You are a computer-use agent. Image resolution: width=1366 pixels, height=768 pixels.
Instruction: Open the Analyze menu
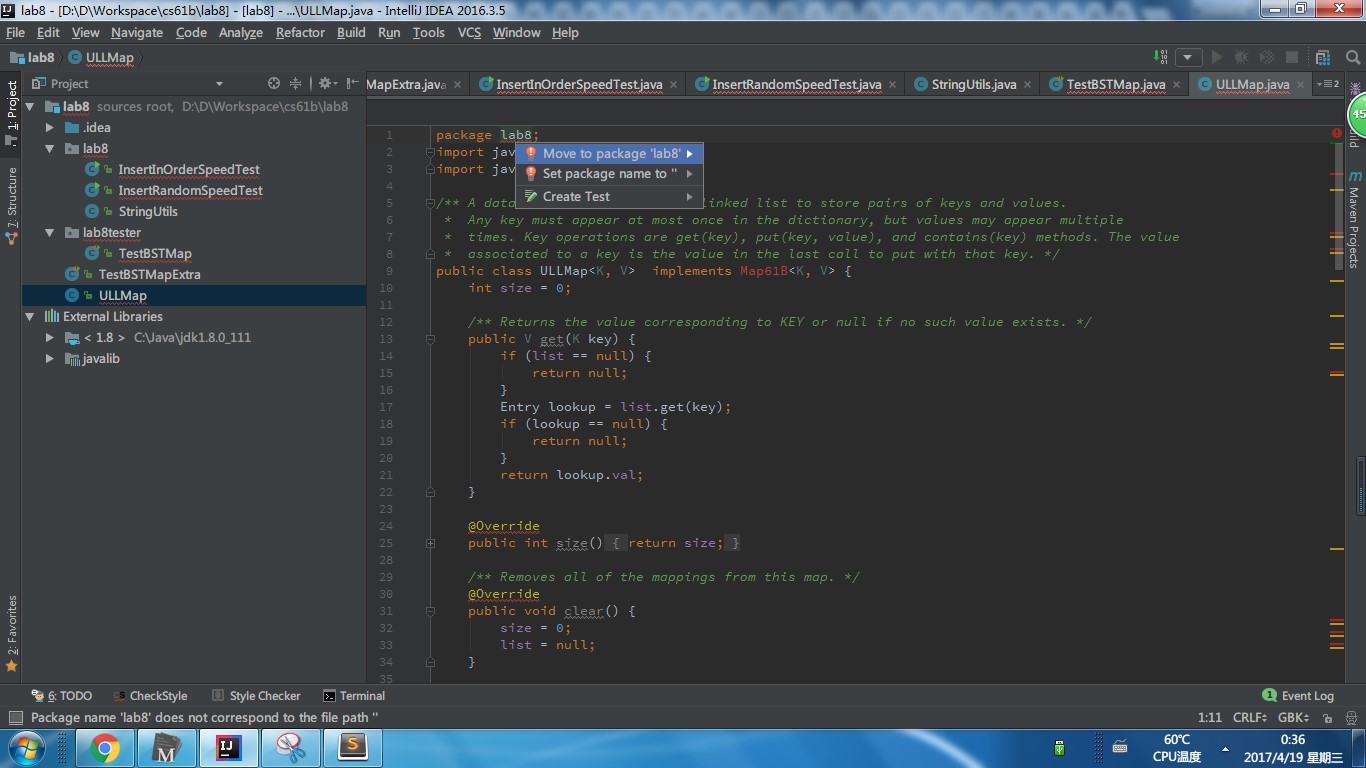coord(240,32)
